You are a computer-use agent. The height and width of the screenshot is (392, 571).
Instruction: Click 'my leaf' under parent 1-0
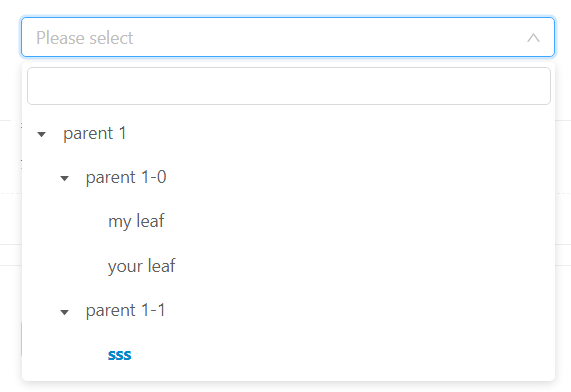[x=136, y=221]
